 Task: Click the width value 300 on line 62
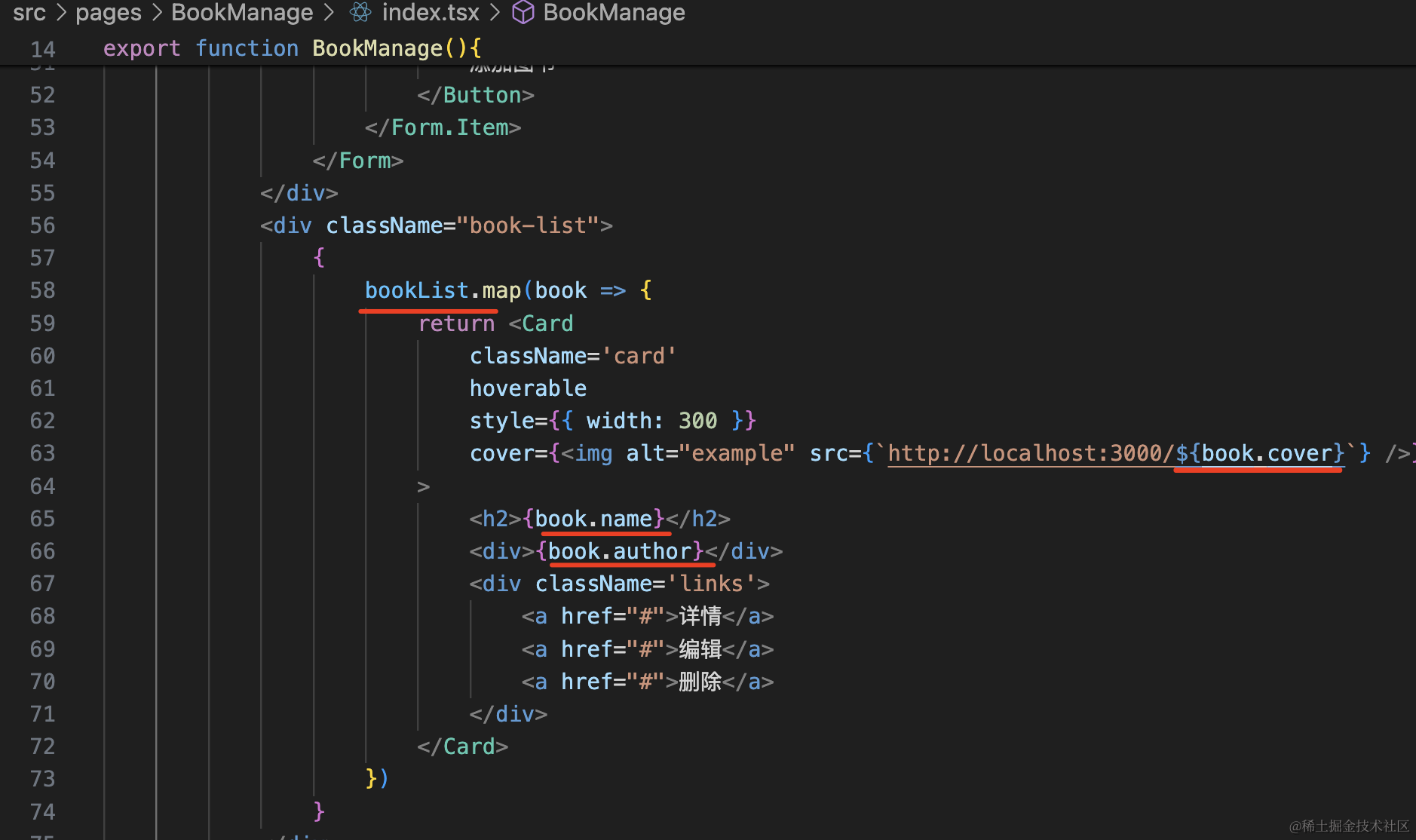pos(697,421)
